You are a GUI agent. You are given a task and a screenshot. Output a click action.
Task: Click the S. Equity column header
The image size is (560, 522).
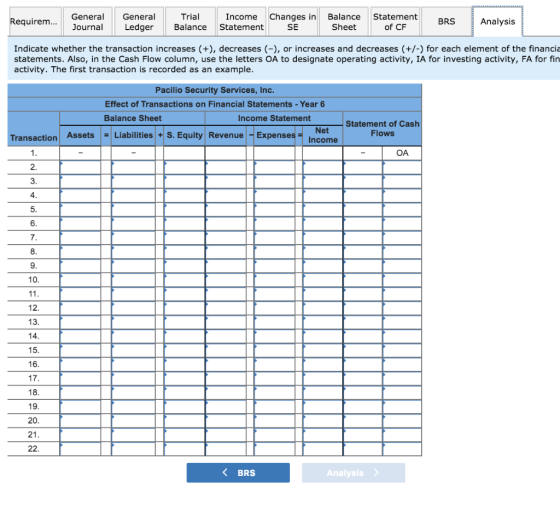[184, 135]
